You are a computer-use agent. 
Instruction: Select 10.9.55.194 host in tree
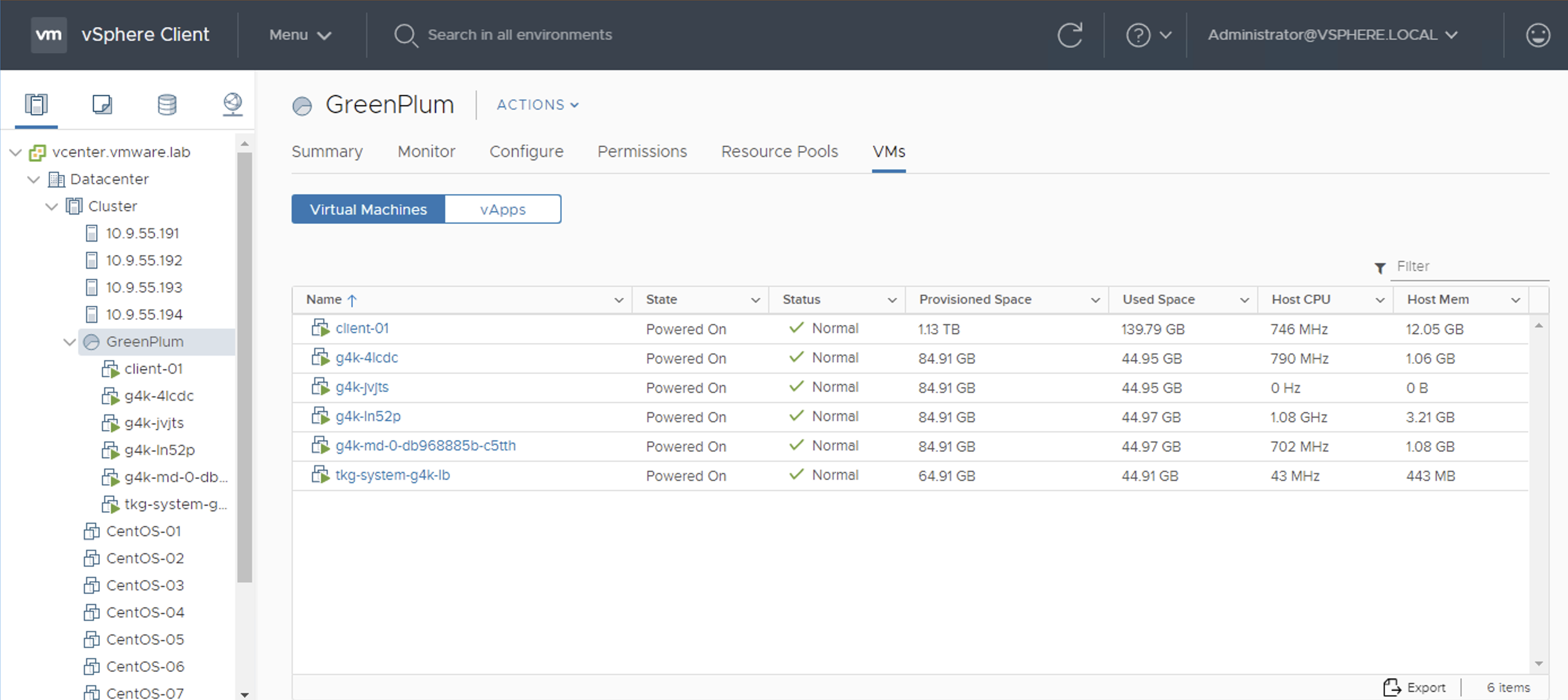pos(144,314)
